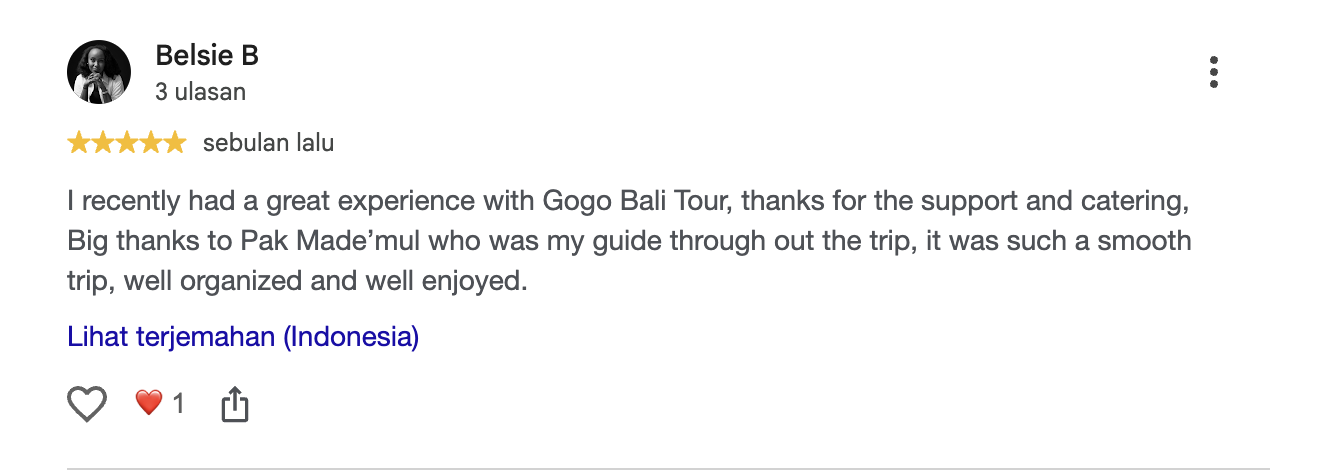Click the first yellow rating star

click(x=79, y=143)
